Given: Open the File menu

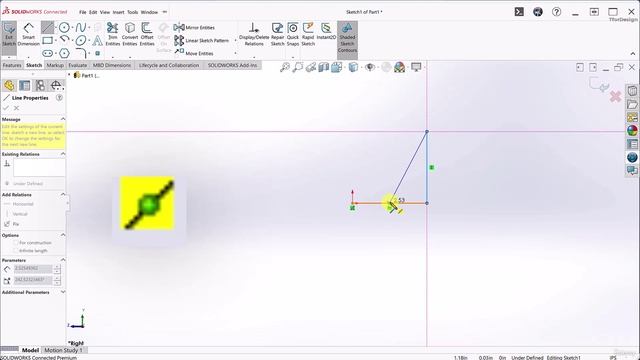Looking at the screenshot, I should [x=82, y=12].
